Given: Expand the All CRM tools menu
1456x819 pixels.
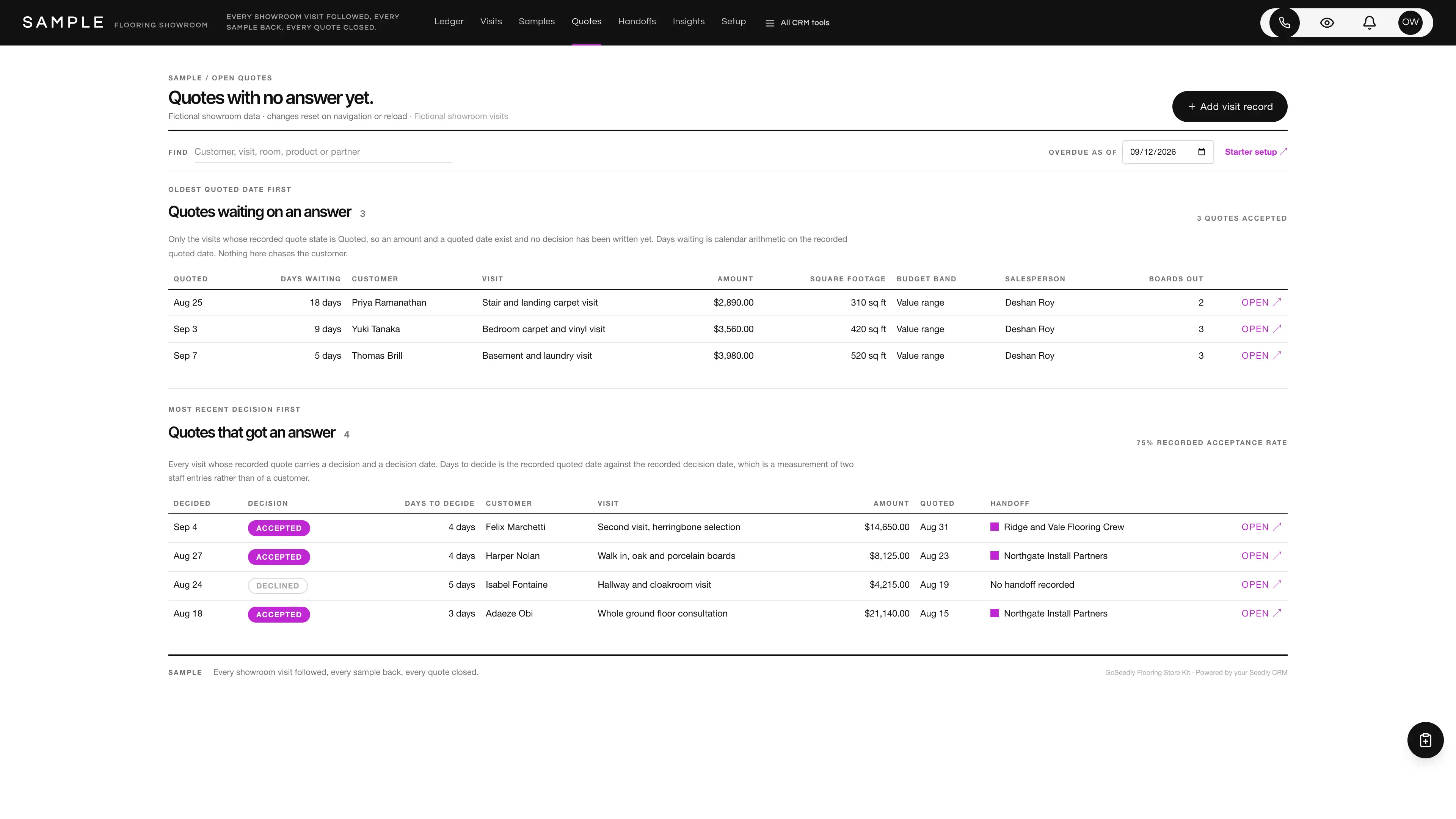Looking at the screenshot, I should 797,23.
